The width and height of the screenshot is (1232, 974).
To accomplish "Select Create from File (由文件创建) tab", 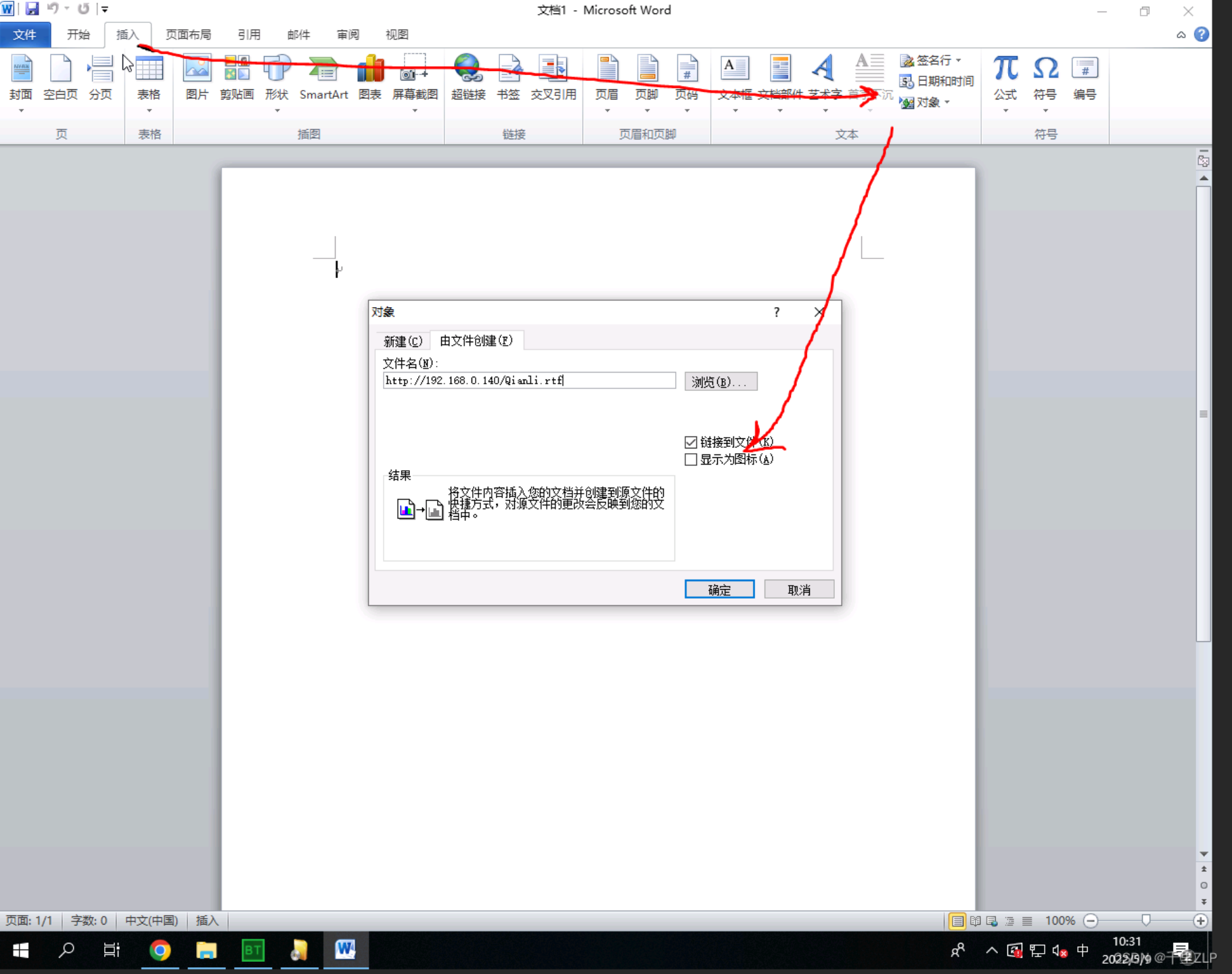I will tap(476, 340).
